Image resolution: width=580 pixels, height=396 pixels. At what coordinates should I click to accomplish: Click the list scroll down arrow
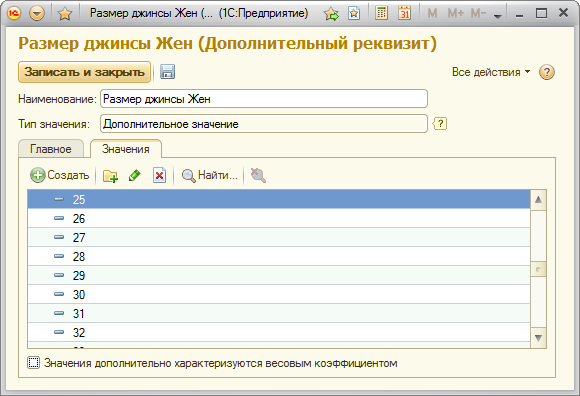(x=538, y=338)
